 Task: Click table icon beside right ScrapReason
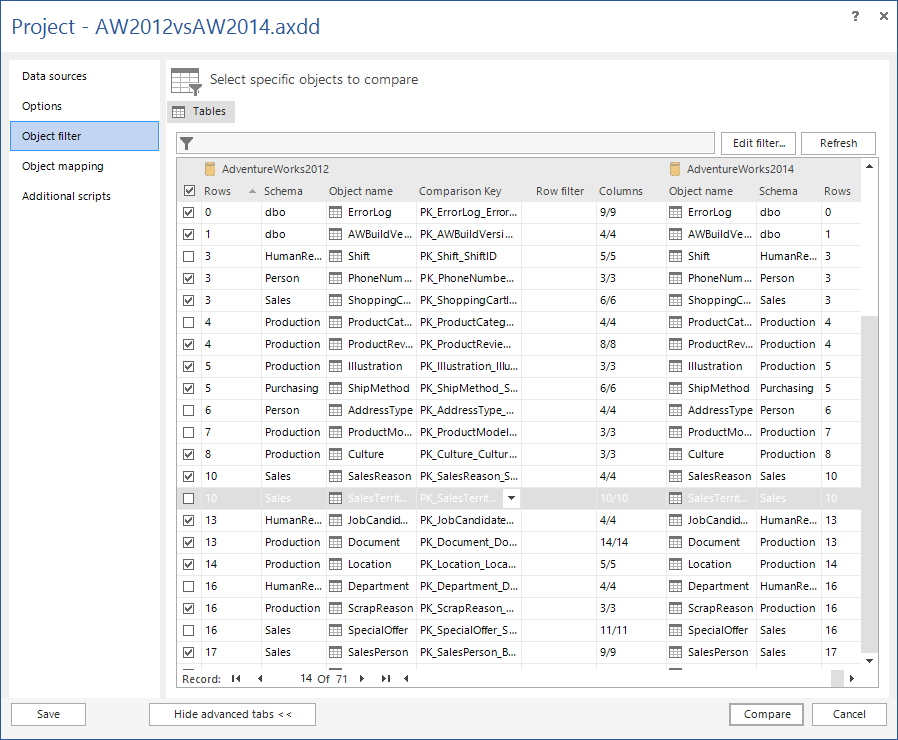click(x=676, y=608)
